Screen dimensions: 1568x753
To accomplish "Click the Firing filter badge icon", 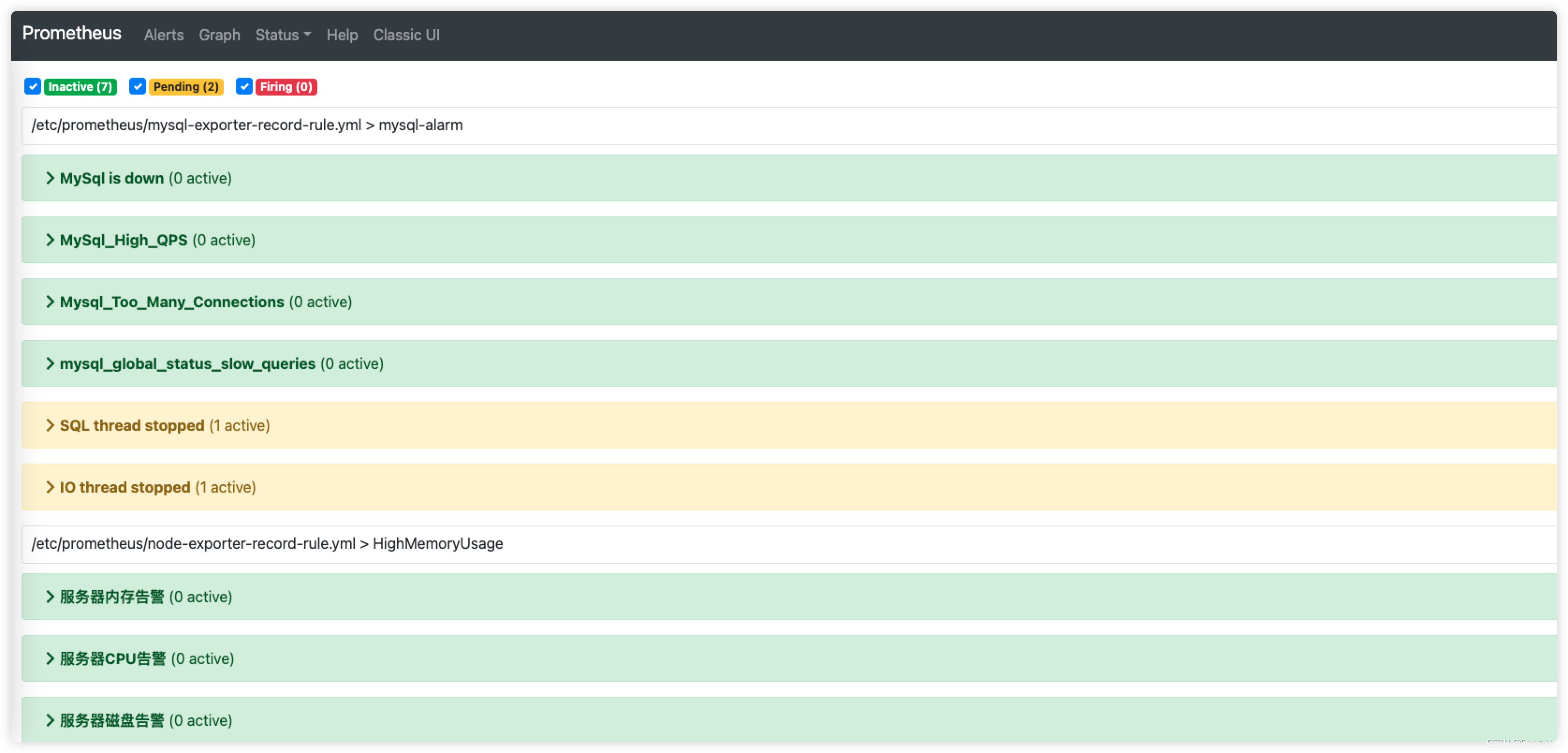I will [284, 86].
